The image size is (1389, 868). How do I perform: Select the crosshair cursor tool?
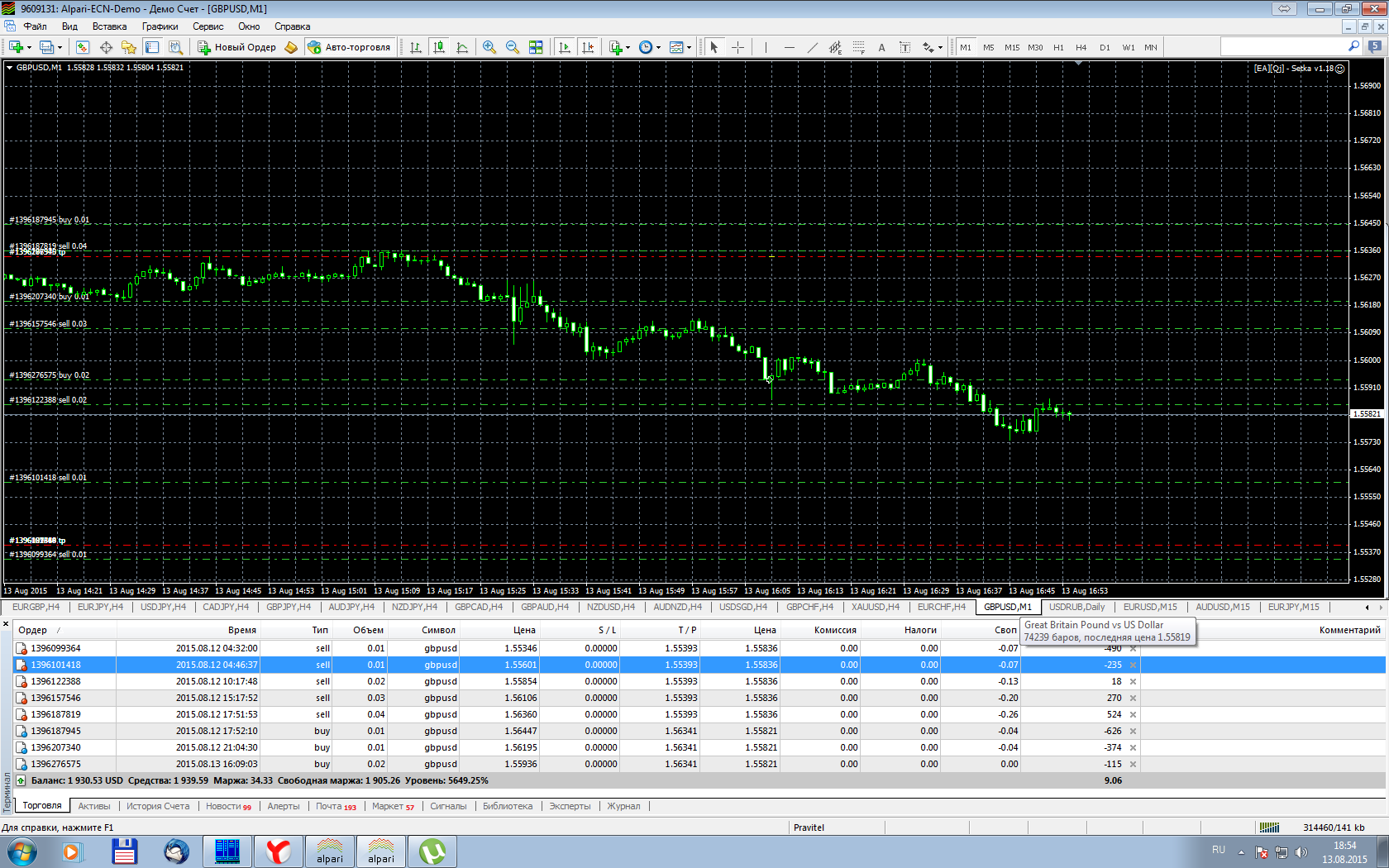coord(737,47)
